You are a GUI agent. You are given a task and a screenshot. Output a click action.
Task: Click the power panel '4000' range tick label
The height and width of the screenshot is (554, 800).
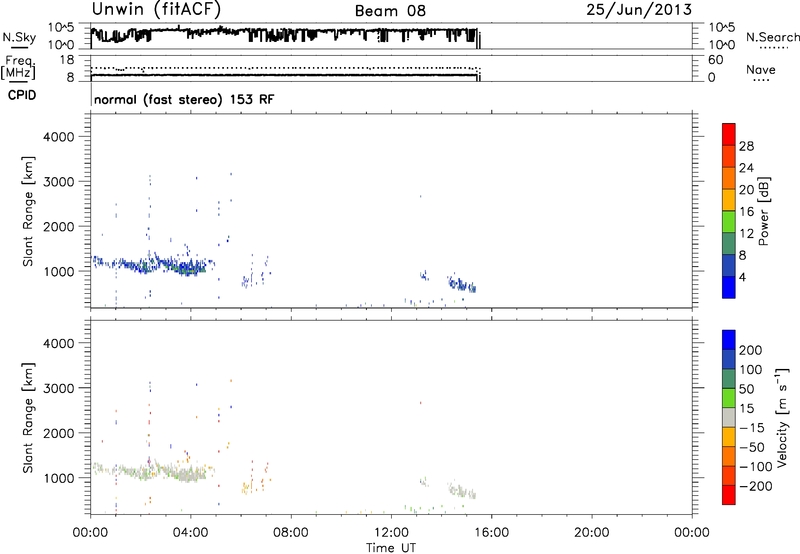point(58,137)
